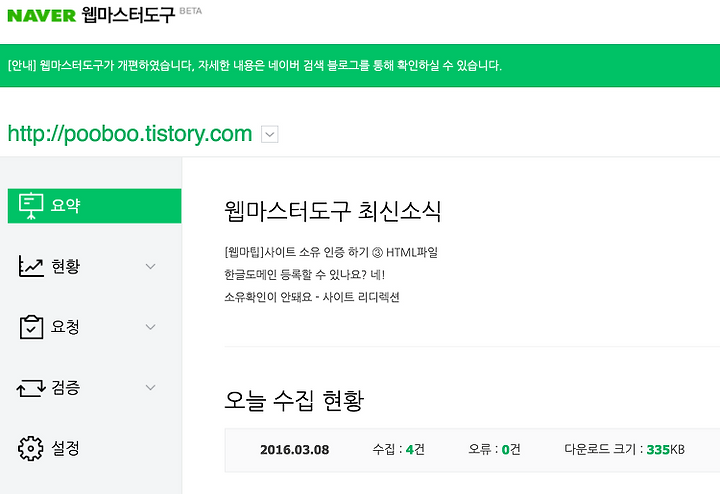
Task: Select the 요청 menu label
Action: pyautogui.click(x=65, y=327)
